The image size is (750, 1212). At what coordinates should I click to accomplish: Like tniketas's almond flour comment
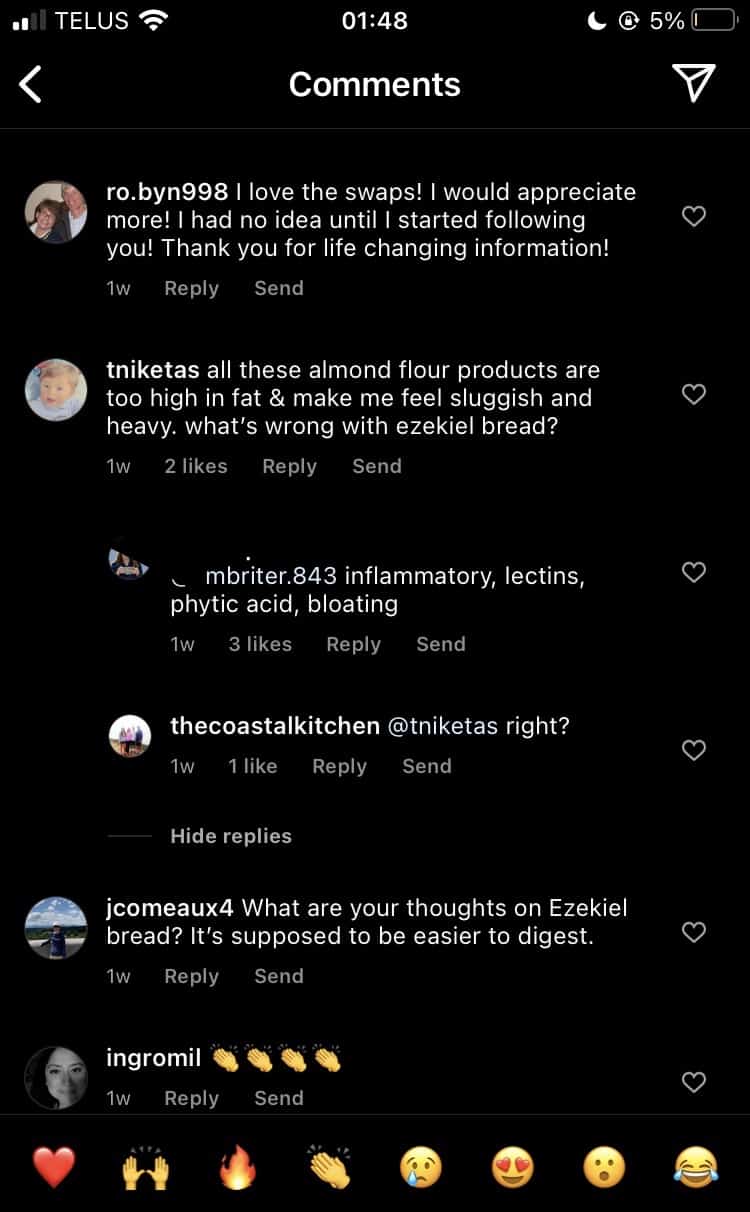(x=694, y=394)
